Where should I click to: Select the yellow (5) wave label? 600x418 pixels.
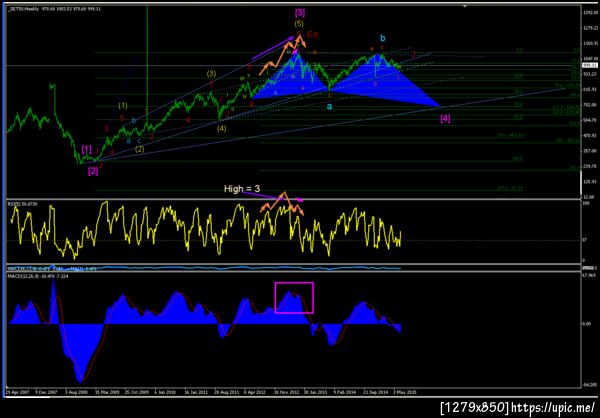pyautogui.click(x=299, y=24)
